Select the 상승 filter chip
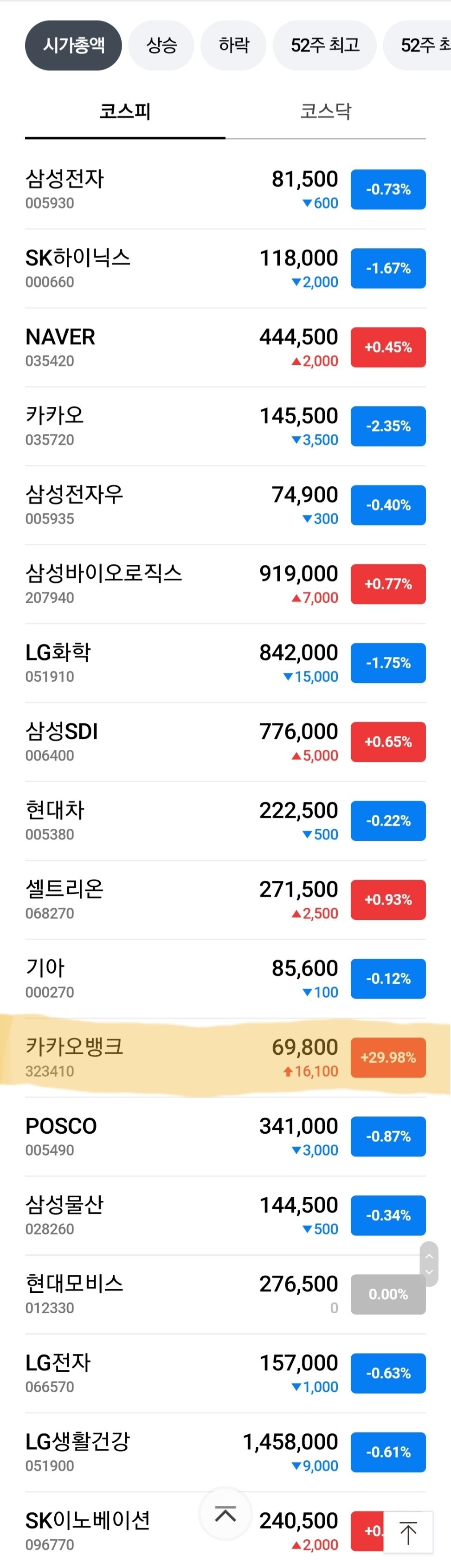 click(x=161, y=45)
